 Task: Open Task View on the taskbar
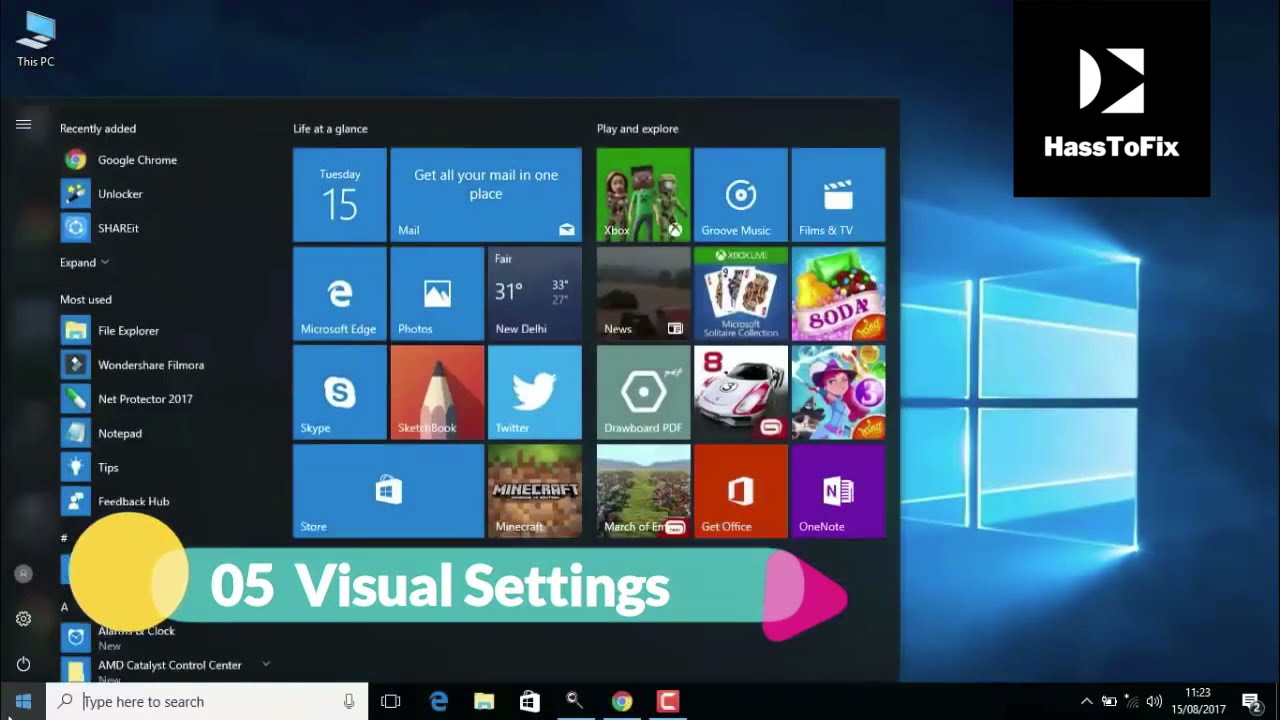pos(391,701)
